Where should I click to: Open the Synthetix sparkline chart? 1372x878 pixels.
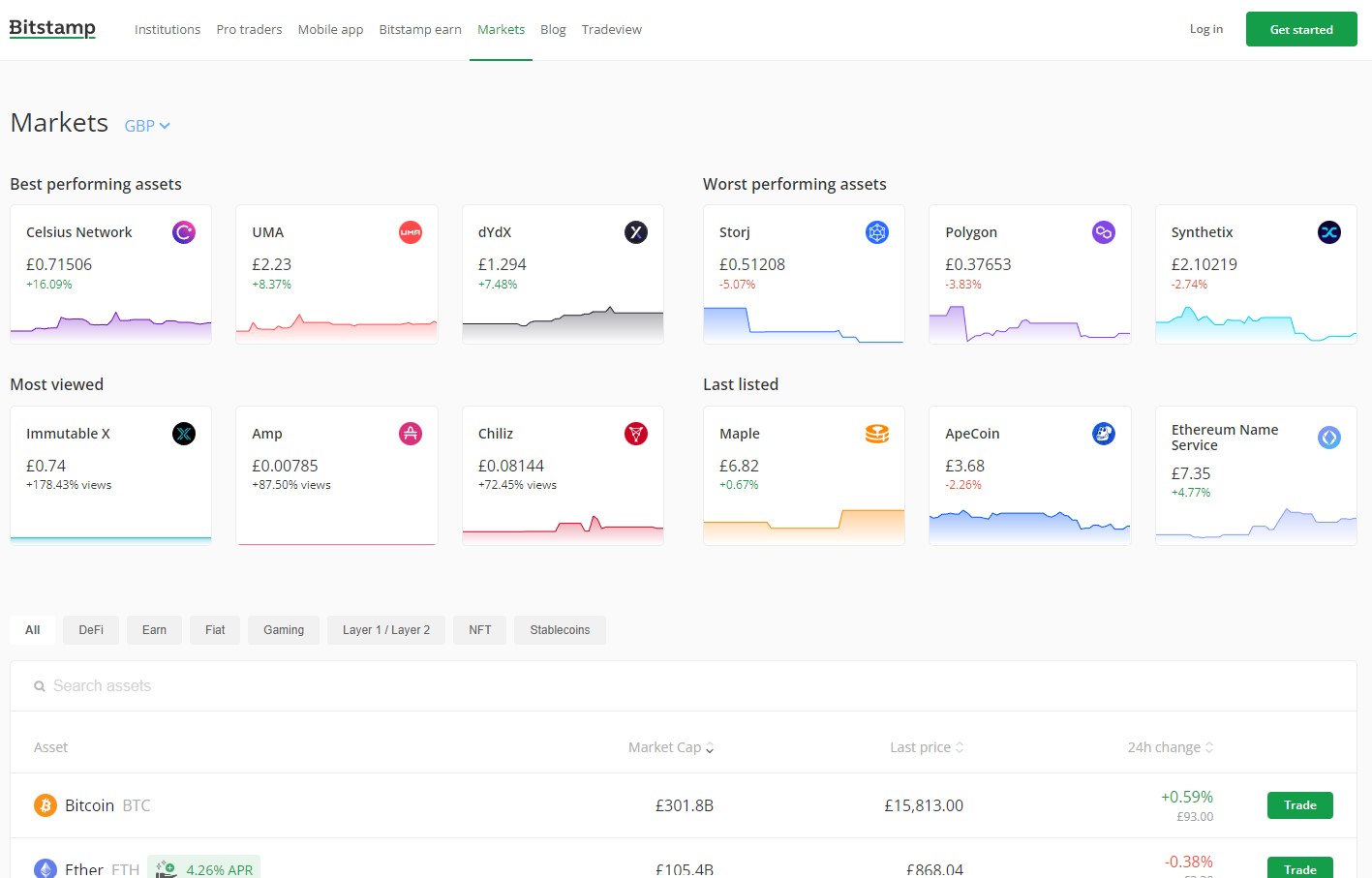click(1256, 324)
